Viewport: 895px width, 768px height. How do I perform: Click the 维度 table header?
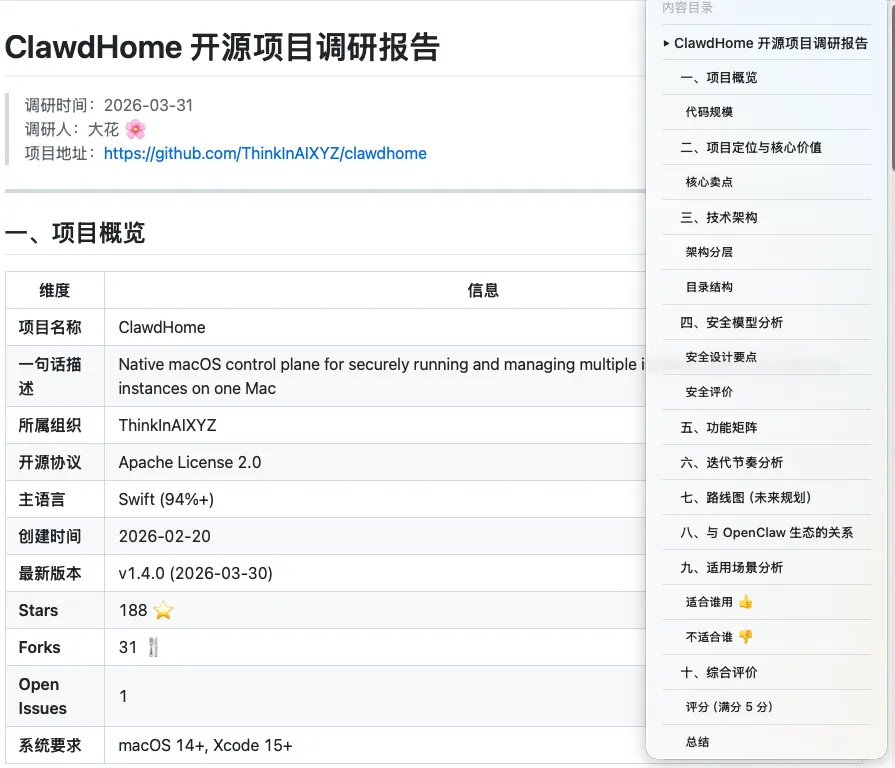(55, 290)
